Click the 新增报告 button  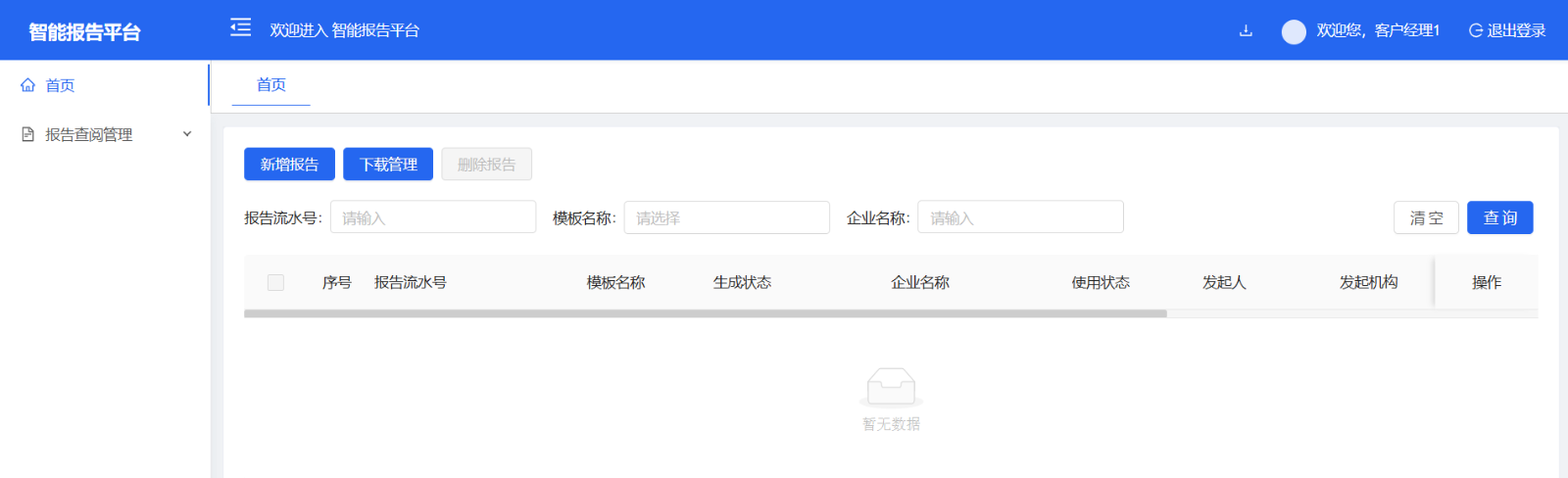point(289,165)
